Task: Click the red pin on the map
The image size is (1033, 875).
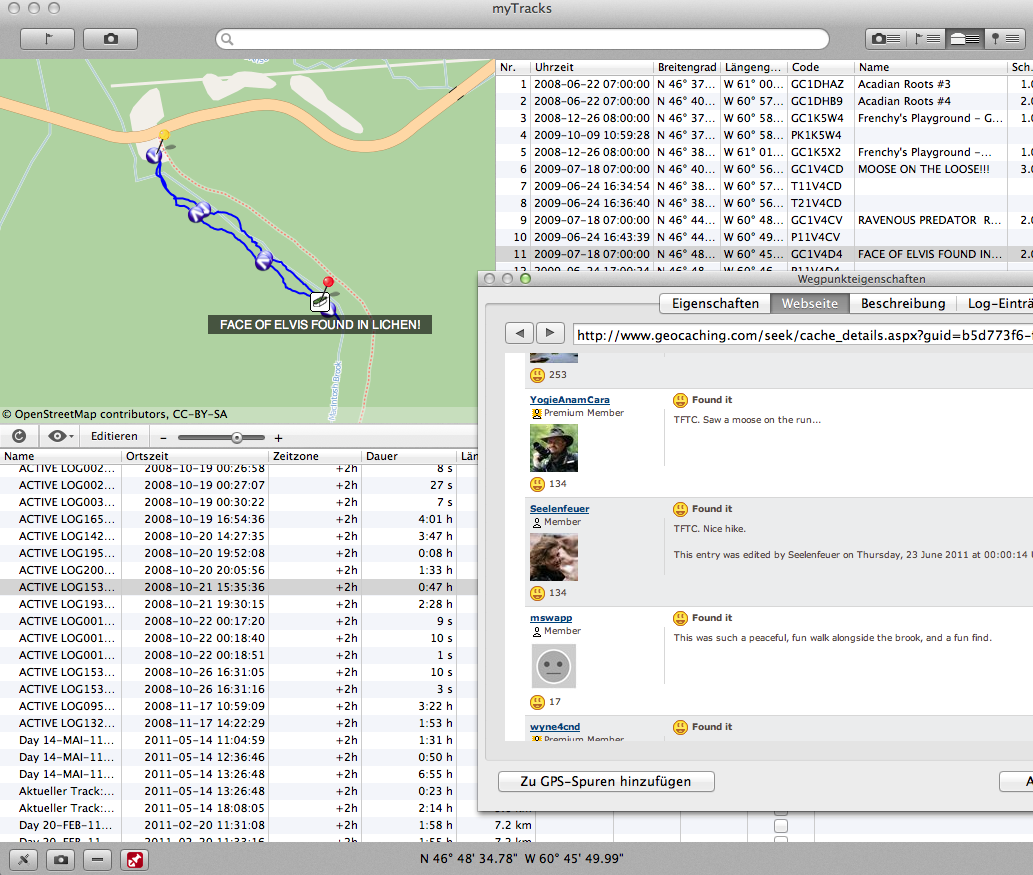Action: pos(328,282)
